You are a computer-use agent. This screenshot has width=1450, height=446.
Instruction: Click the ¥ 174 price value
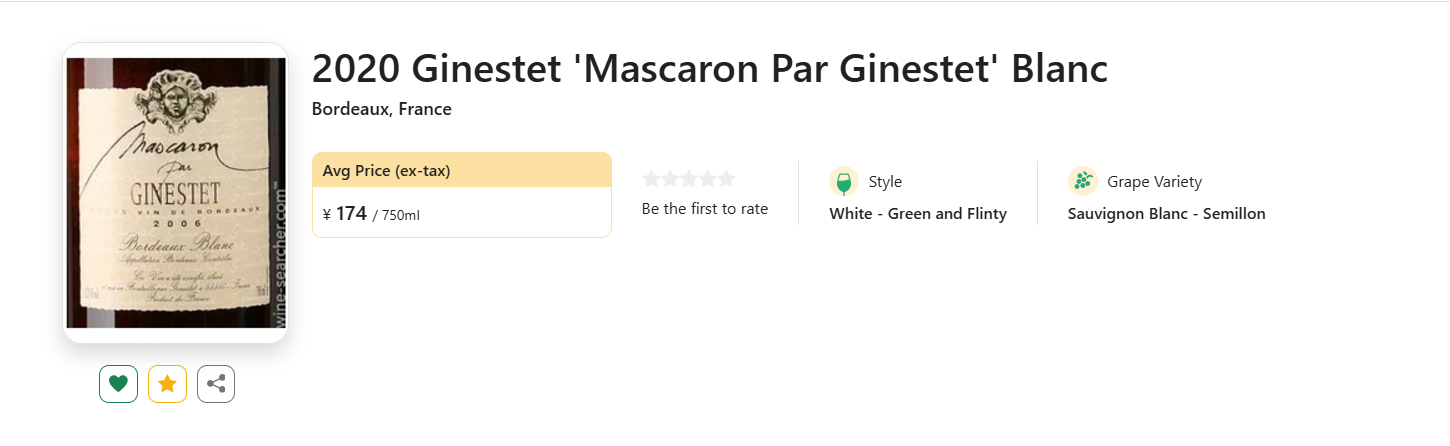point(345,213)
